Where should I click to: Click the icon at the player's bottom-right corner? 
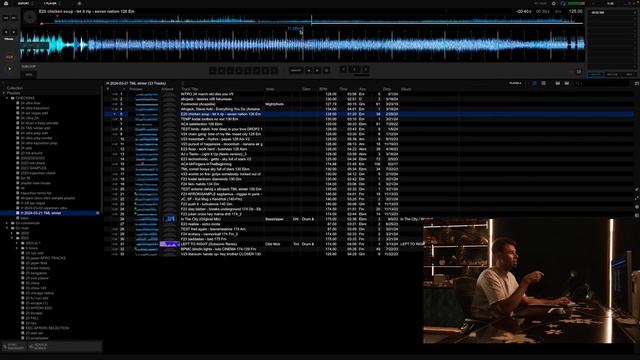pos(579,72)
